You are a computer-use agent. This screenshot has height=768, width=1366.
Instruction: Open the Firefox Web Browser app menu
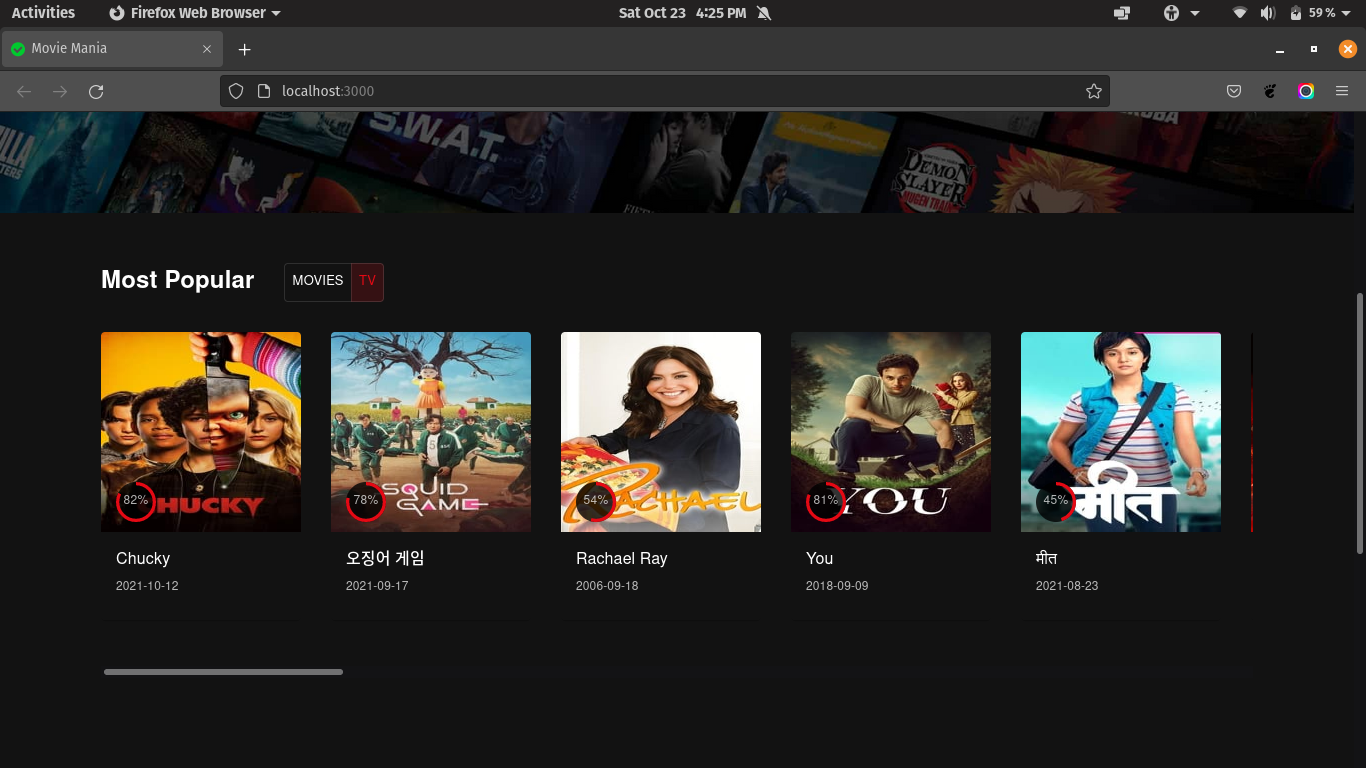[195, 13]
